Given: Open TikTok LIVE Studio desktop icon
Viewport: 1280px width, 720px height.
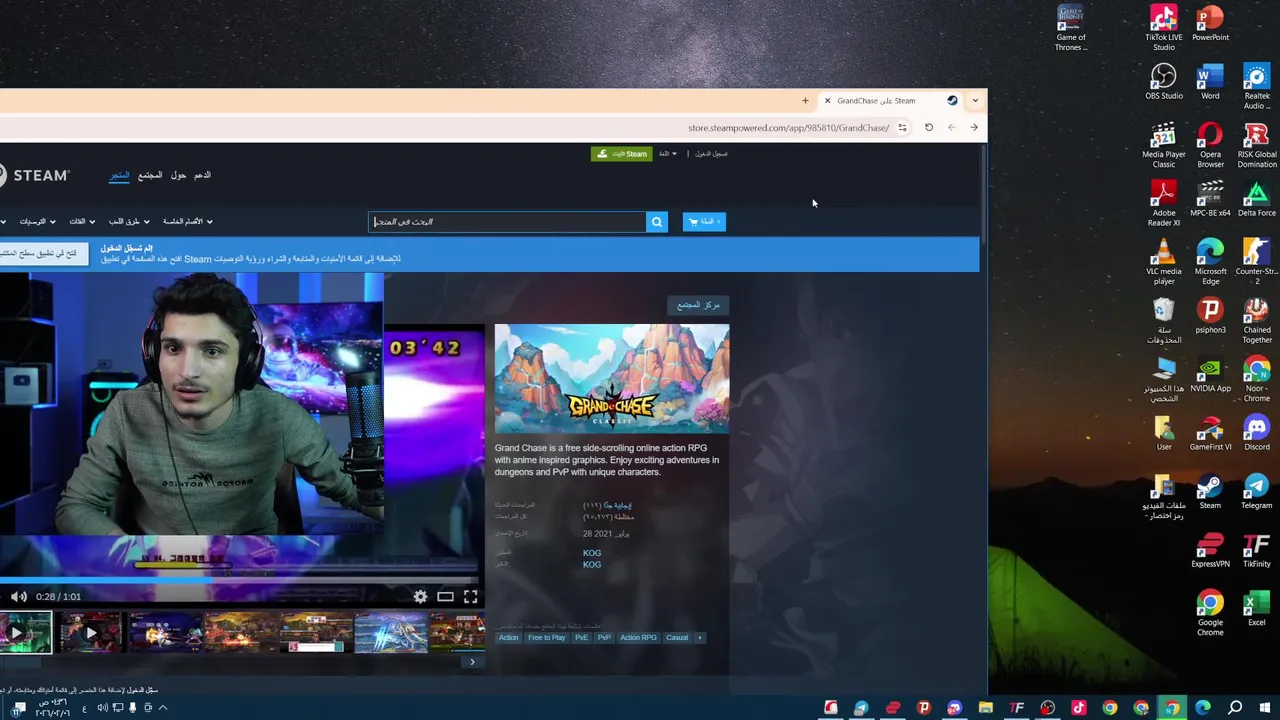Looking at the screenshot, I should (x=1164, y=28).
